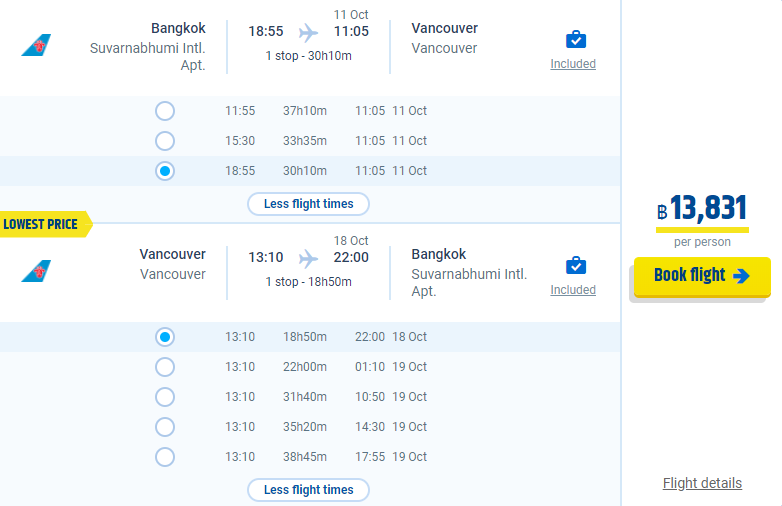Screen dimensions: 782x506
Task: Select return flight arriving 10:50 19 Oct
Action: pyautogui.click(x=165, y=397)
